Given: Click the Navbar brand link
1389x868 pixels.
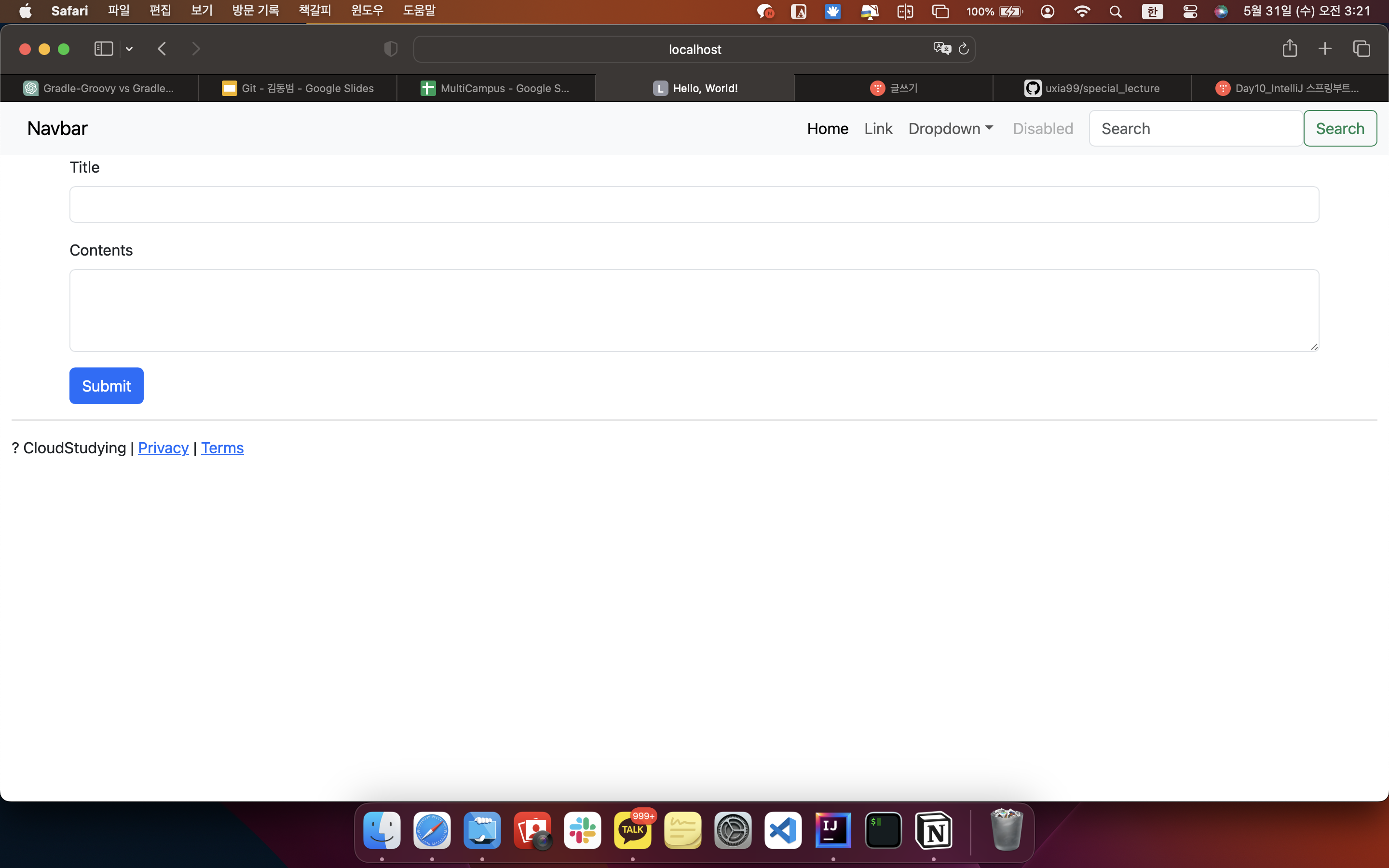Looking at the screenshot, I should pos(57,128).
